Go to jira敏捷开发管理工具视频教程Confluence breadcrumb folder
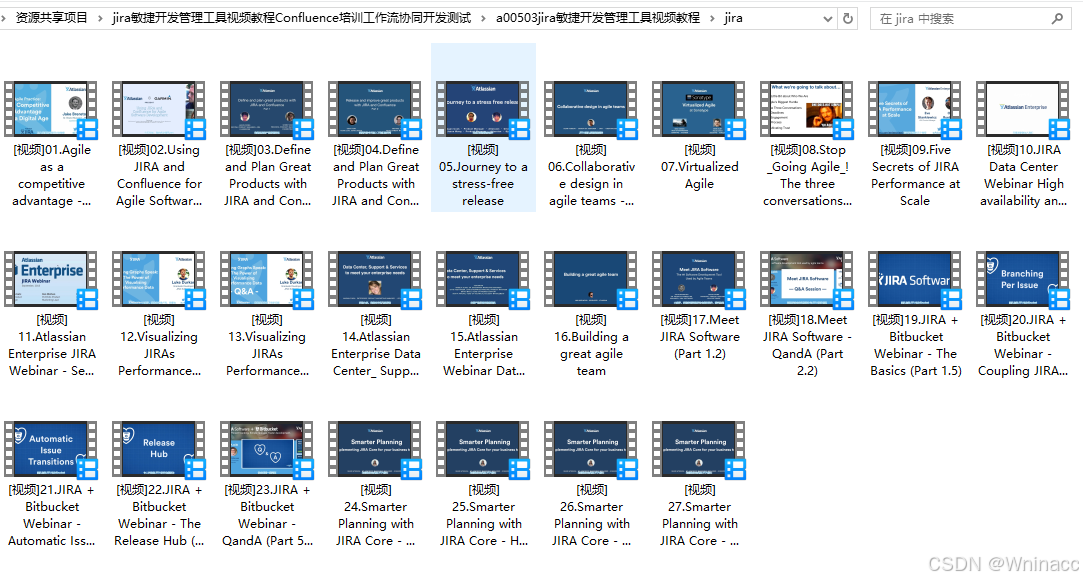The height and width of the screenshot is (581, 1083). click(x=291, y=18)
